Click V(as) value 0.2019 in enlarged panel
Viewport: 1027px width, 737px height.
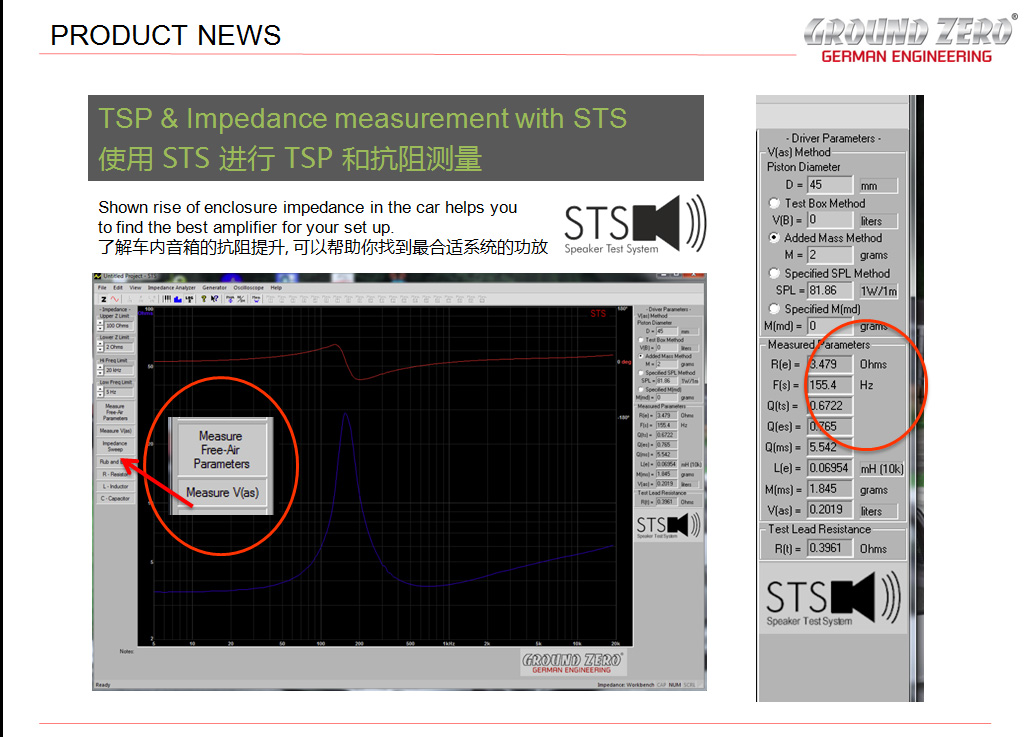pos(830,510)
